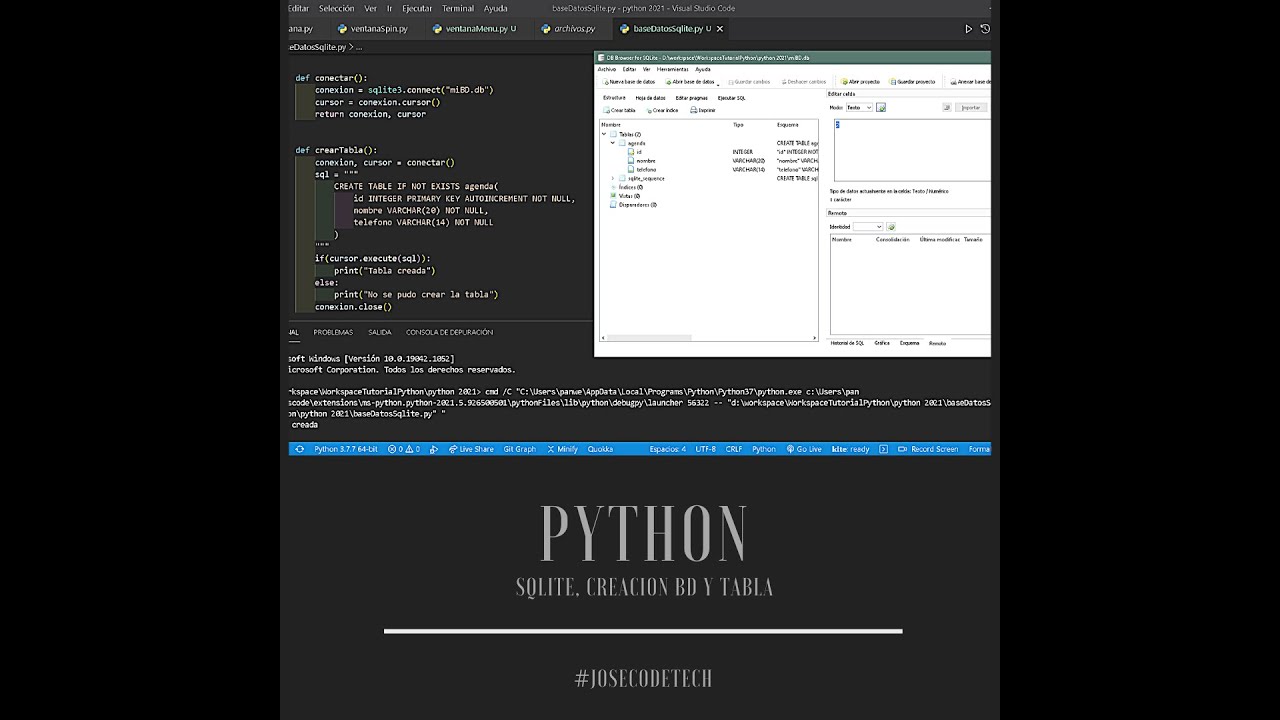
Task: Change encoding via UTF-8 status item
Action: click(x=705, y=449)
